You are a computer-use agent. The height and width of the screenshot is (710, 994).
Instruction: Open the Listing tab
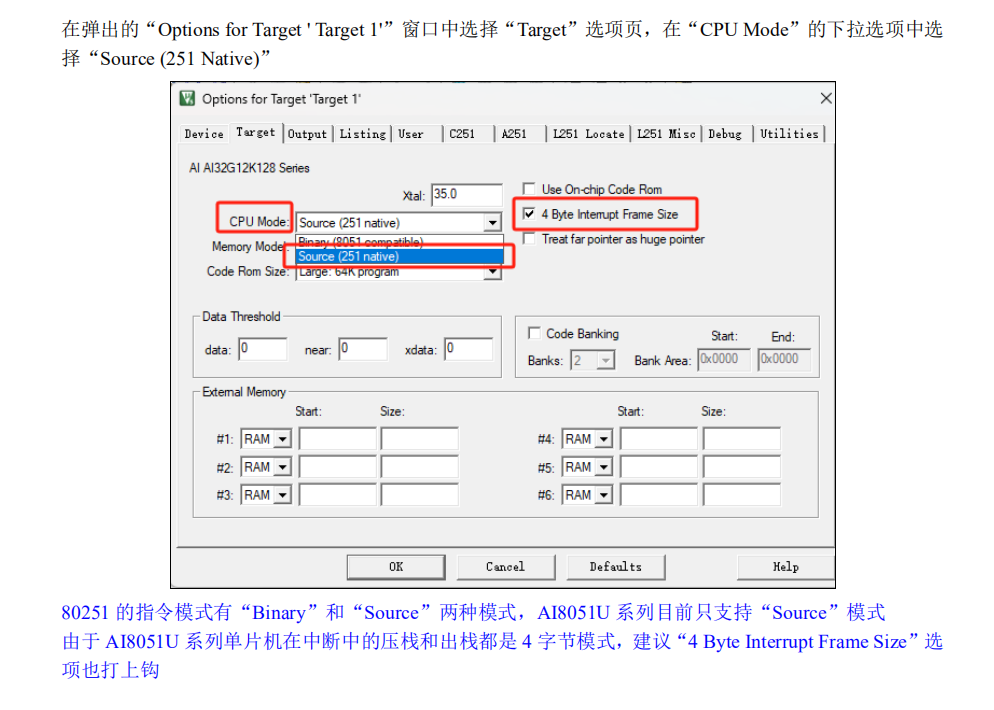(363, 134)
